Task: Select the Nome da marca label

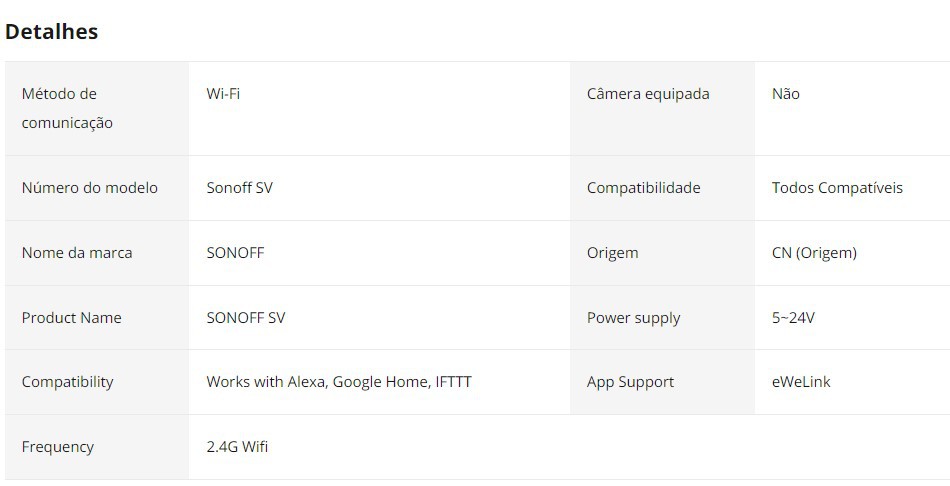Action: click(77, 253)
